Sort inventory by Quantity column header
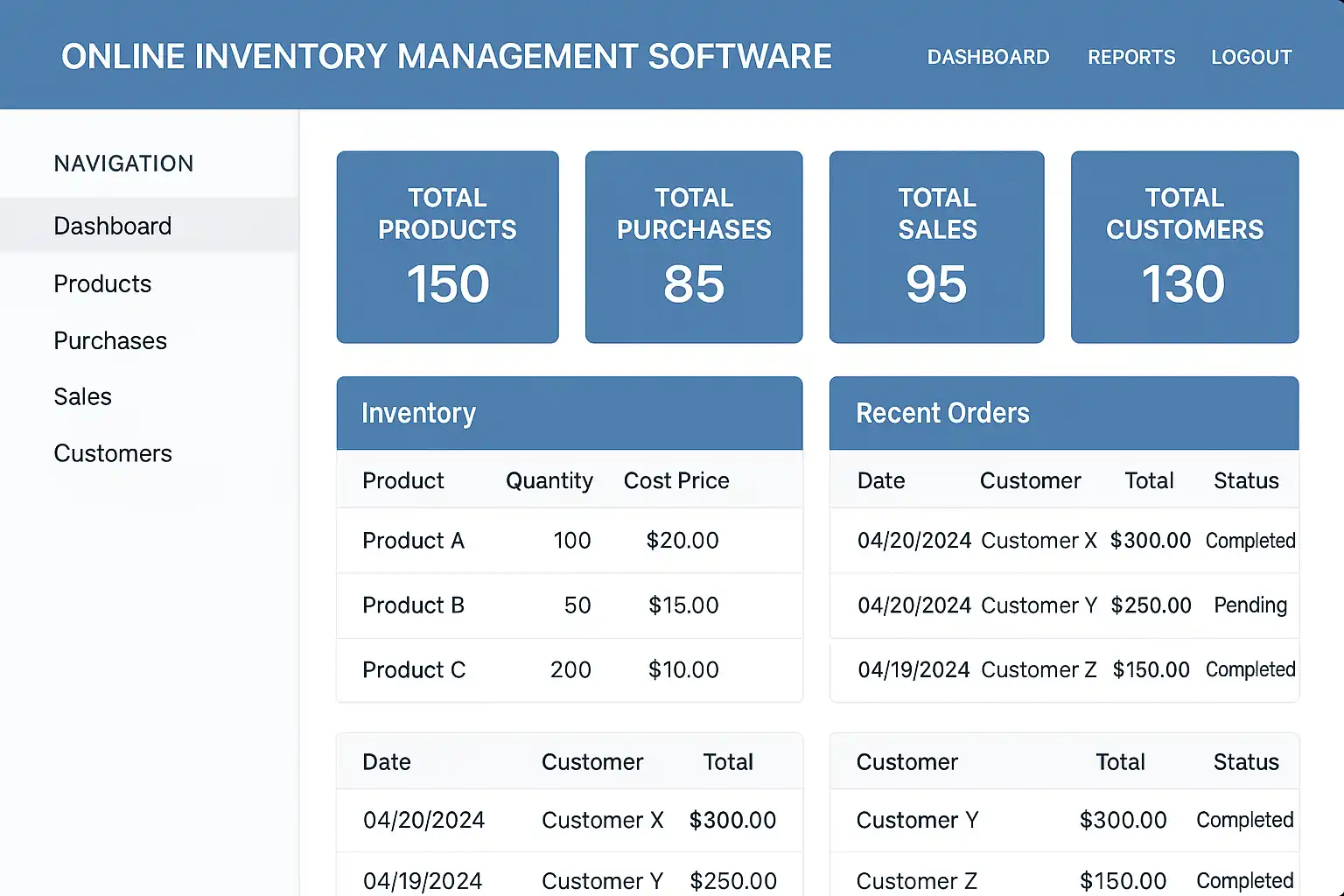Image resolution: width=1344 pixels, height=896 pixels. point(549,480)
